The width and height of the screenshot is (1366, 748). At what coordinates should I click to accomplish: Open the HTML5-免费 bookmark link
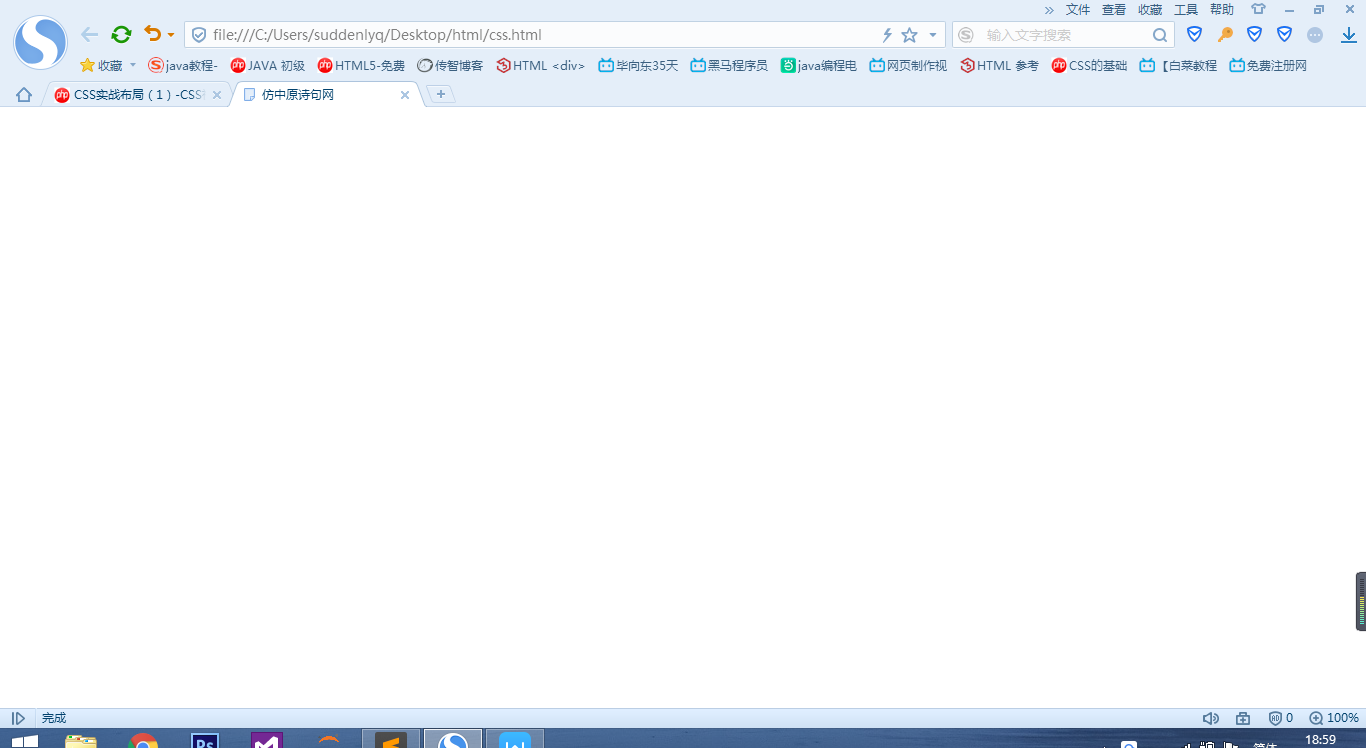pyautogui.click(x=361, y=65)
